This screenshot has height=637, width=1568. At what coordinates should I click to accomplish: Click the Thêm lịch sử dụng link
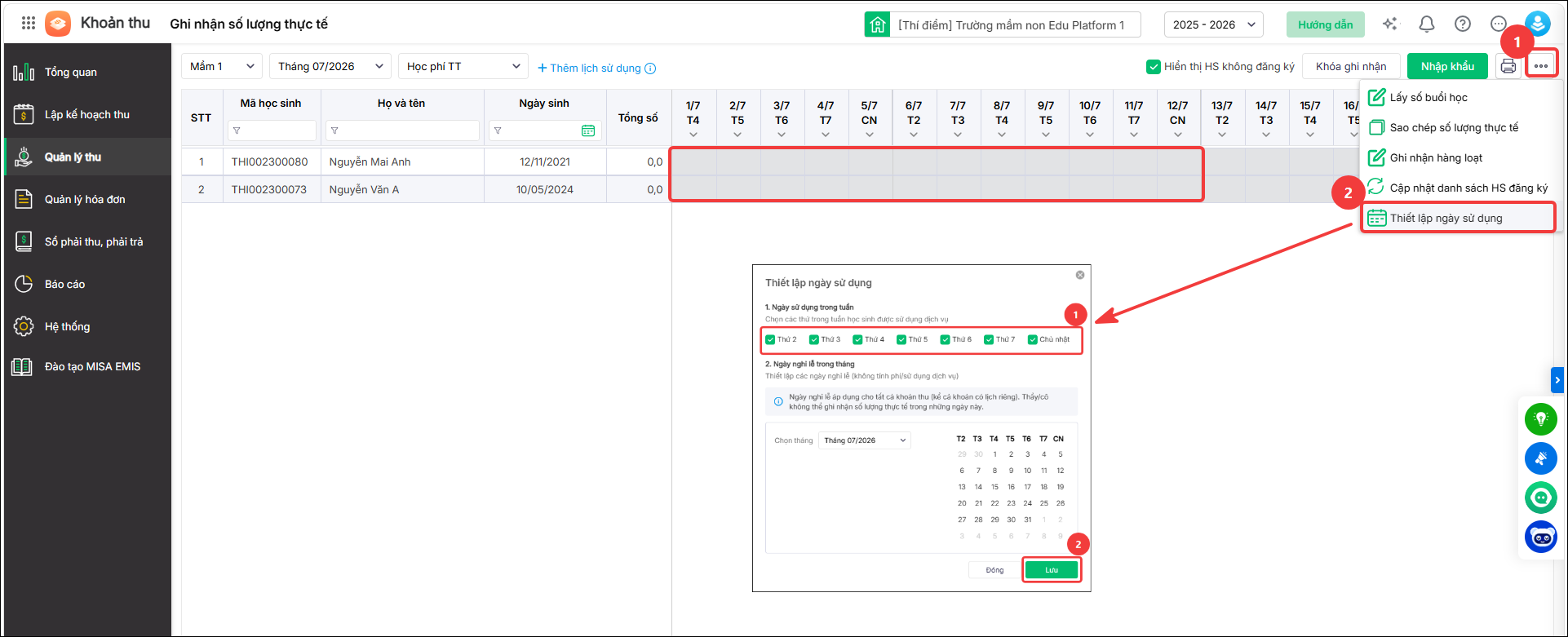pyautogui.click(x=589, y=68)
